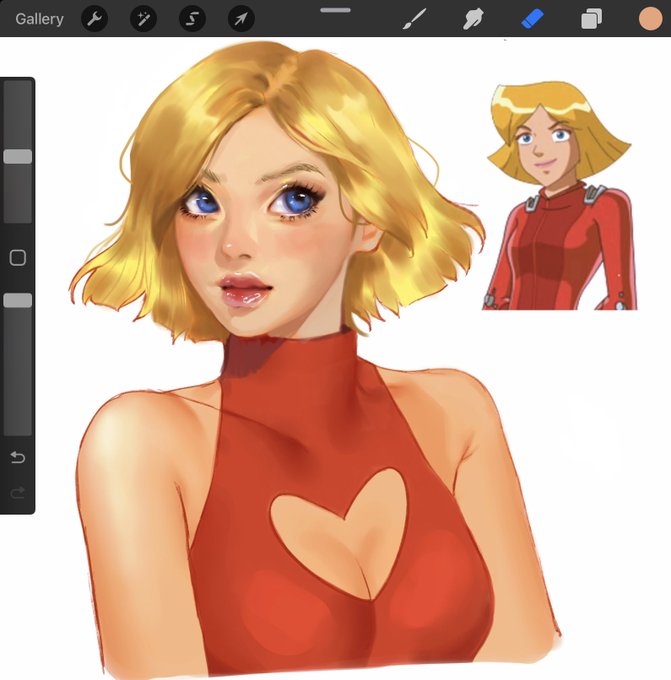
Task: Tap the cartoon reference image on the canvas
Action: tap(559, 196)
